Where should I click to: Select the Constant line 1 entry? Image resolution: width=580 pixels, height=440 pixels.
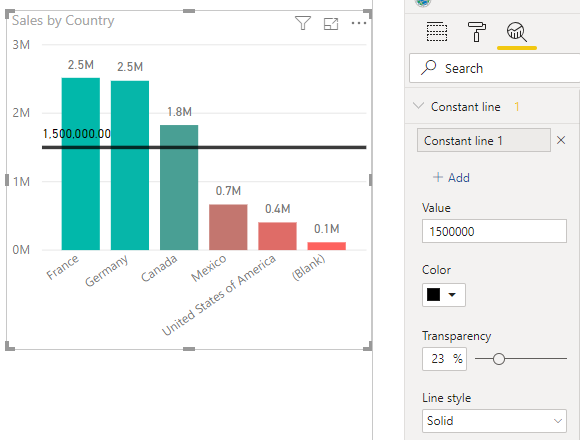[x=483, y=140]
